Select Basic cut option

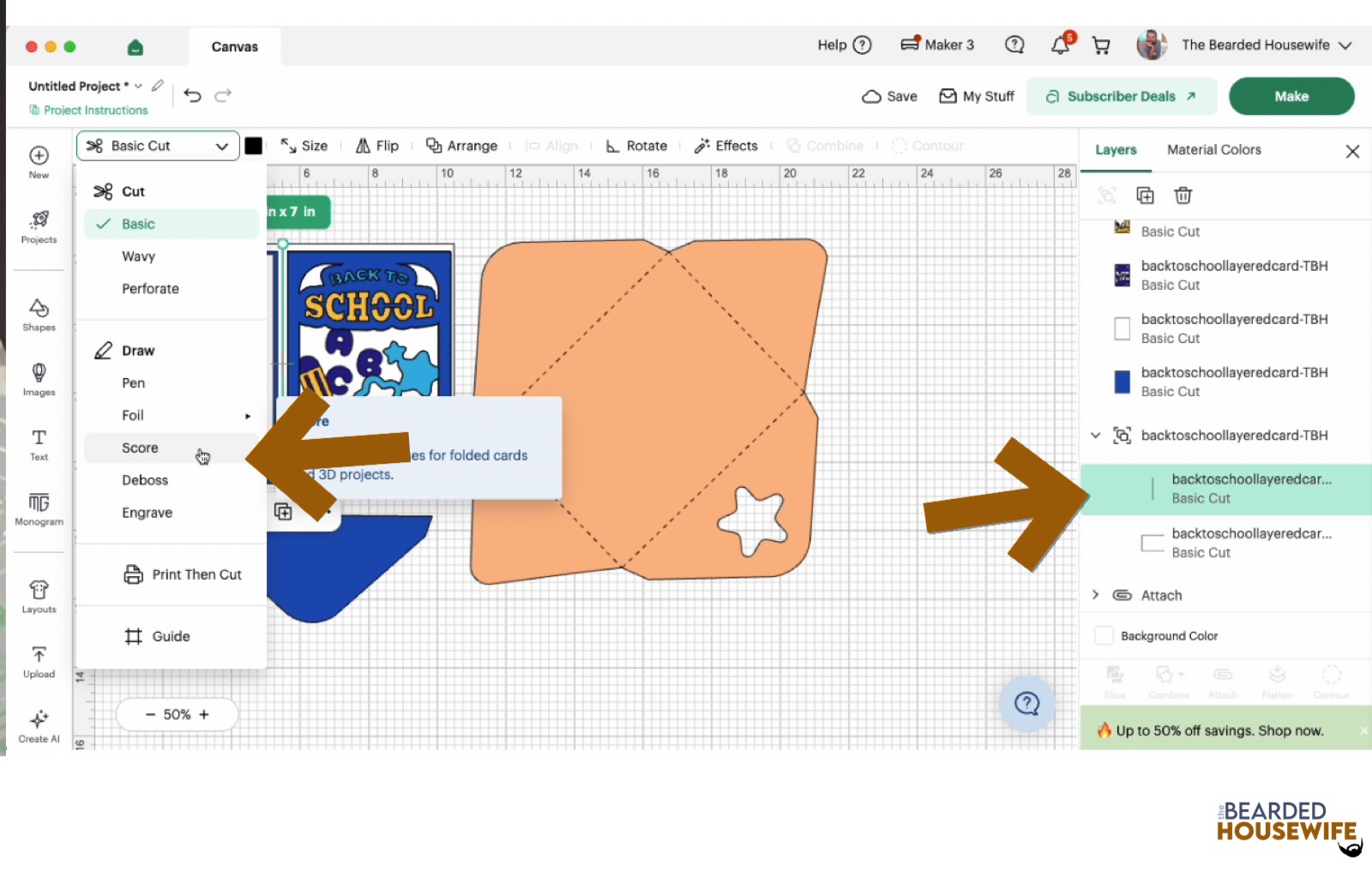pos(171,224)
